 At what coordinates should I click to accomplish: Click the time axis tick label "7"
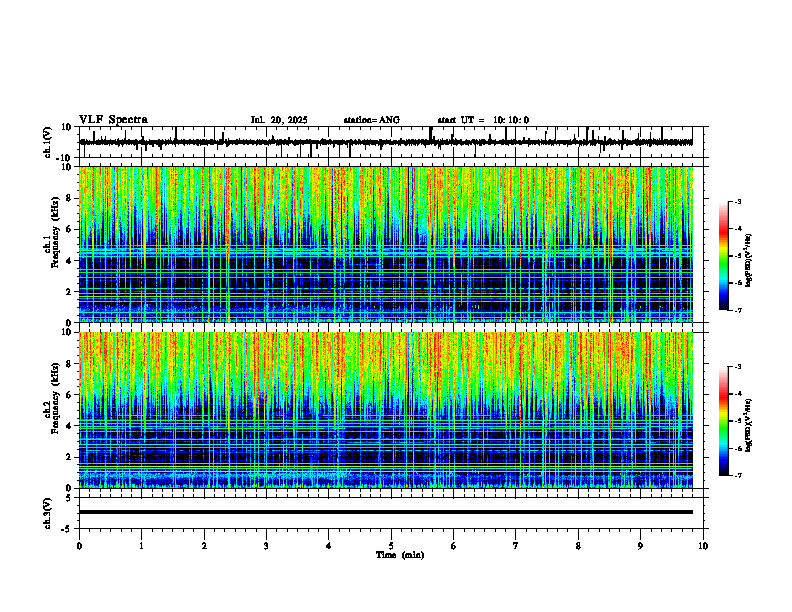(516, 546)
